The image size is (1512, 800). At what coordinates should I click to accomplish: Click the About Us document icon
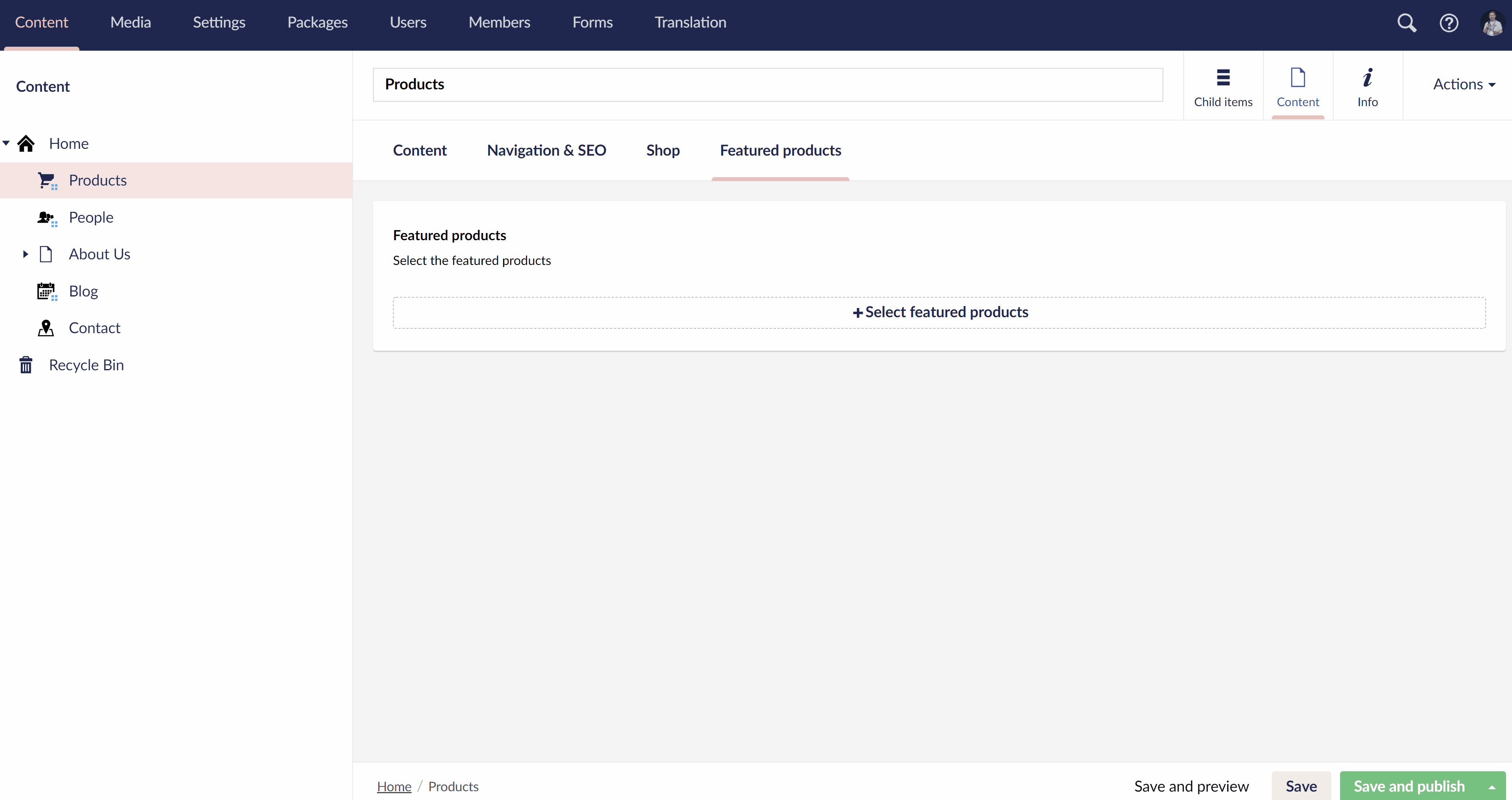click(x=46, y=254)
